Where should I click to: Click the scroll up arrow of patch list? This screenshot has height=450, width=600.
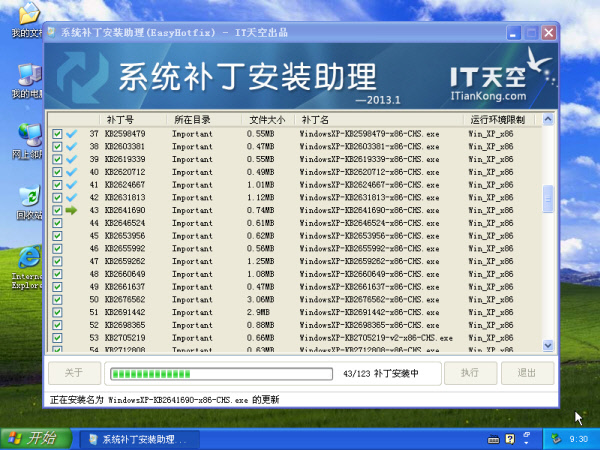(x=548, y=119)
